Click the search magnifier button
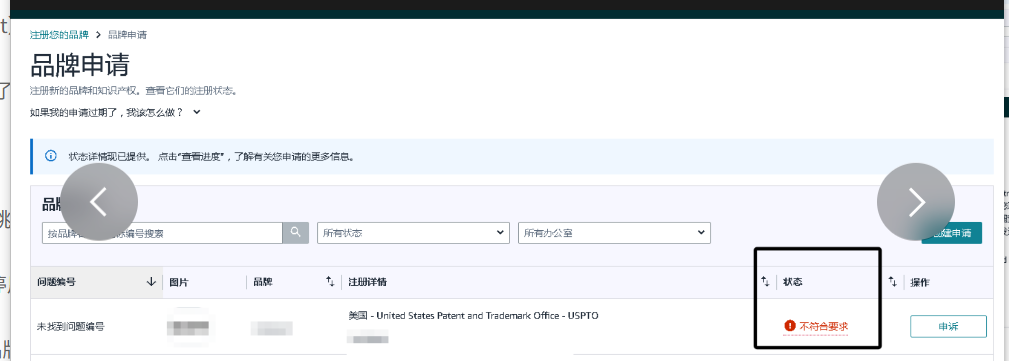 (x=295, y=232)
